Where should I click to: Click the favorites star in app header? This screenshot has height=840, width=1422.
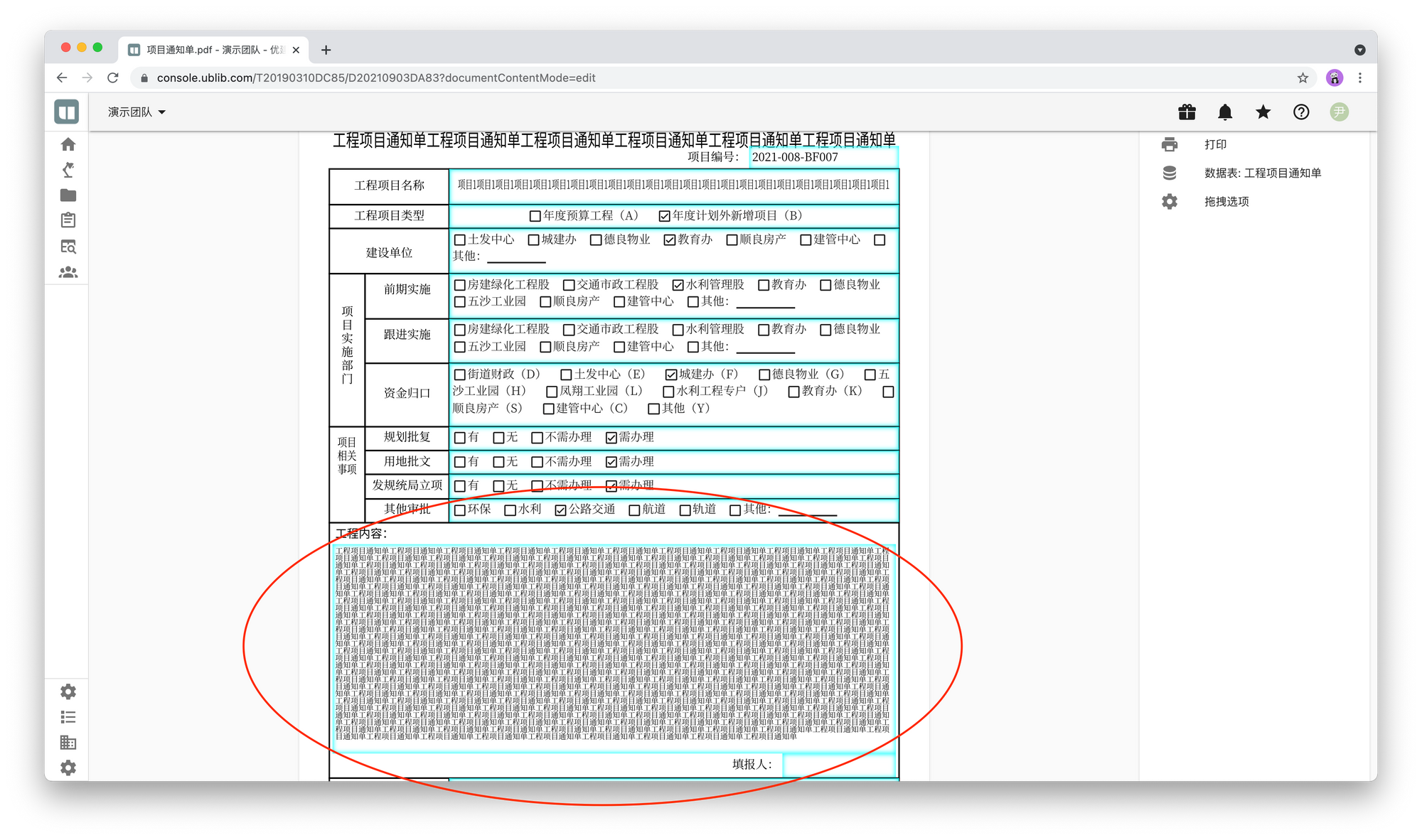[1263, 112]
